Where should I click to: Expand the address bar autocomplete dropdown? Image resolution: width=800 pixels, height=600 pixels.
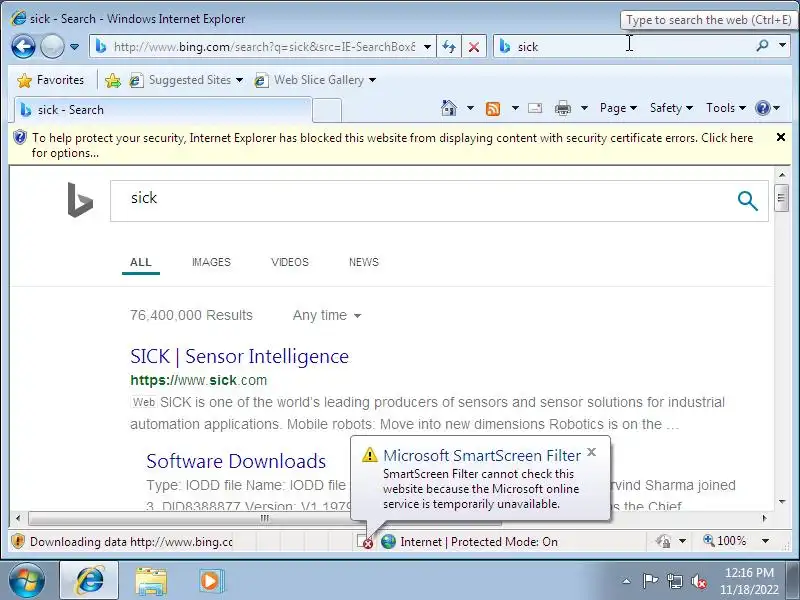coord(428,47)
